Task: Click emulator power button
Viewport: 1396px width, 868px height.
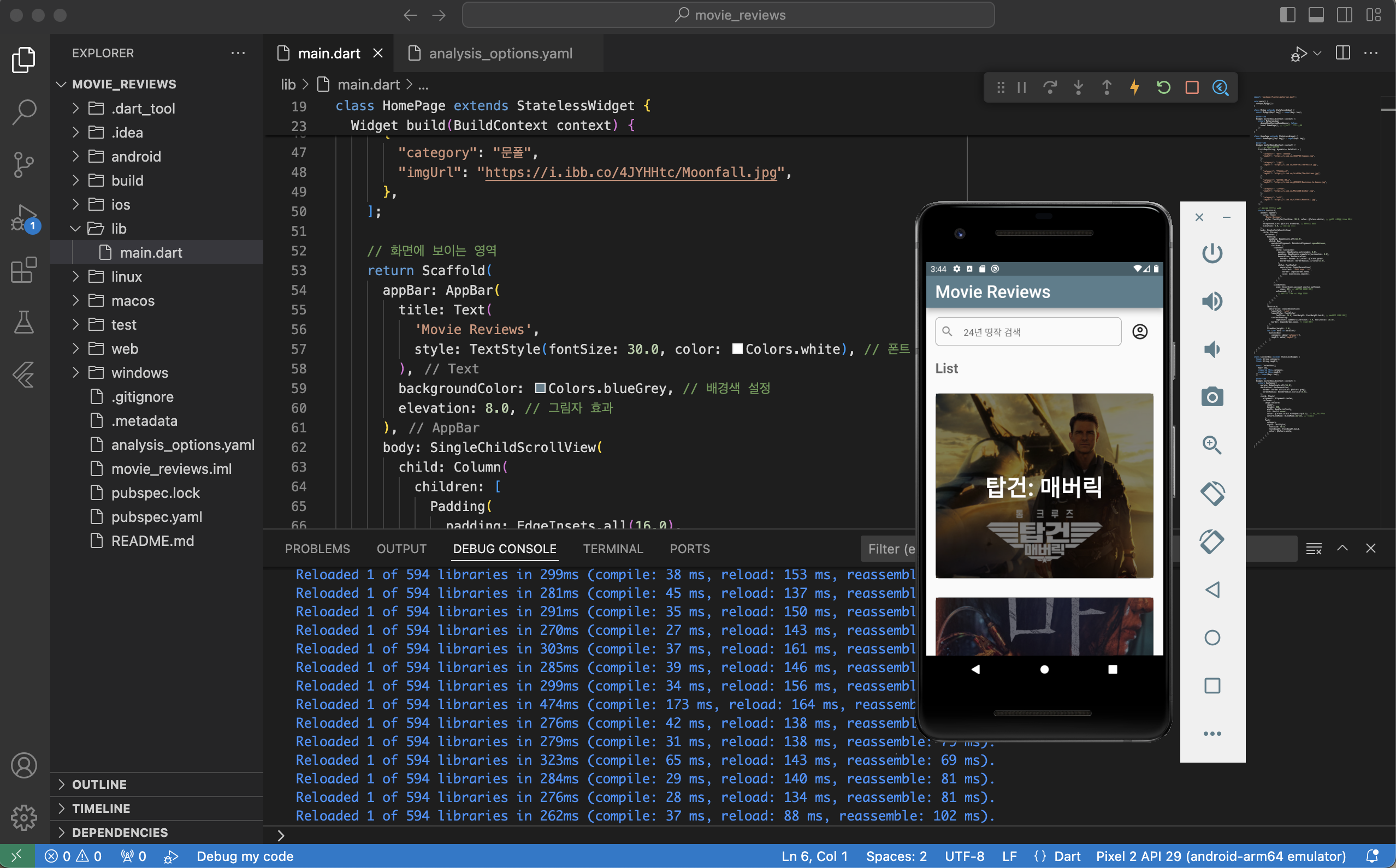Action: pos(1212,253)
